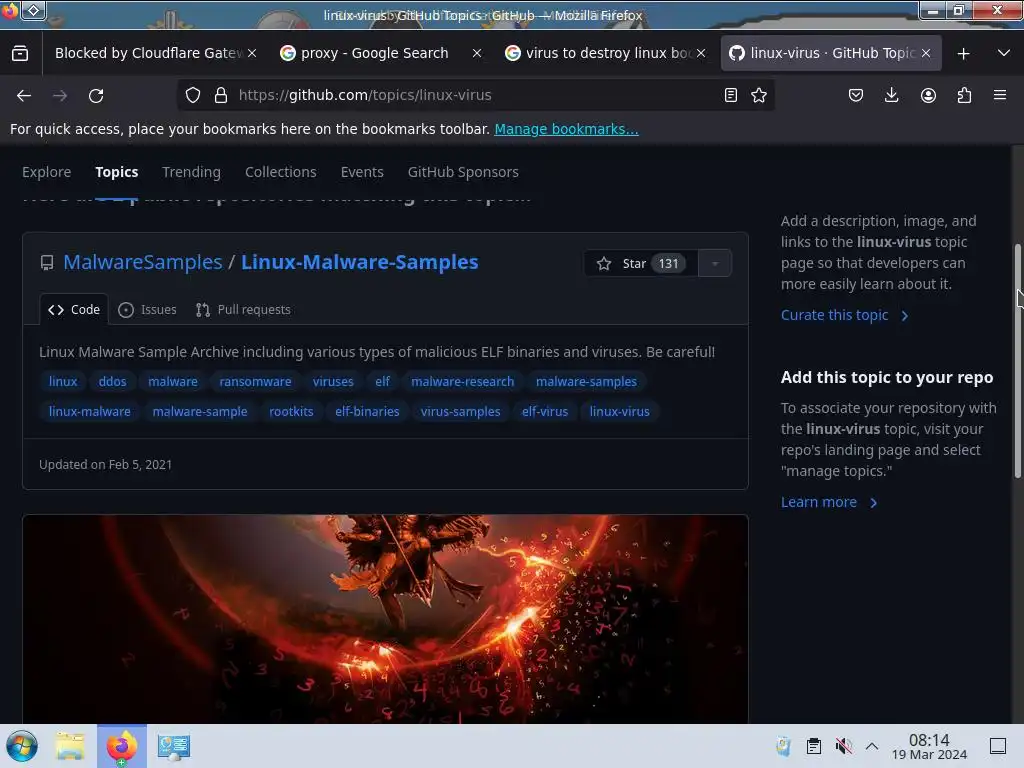Open the Firefox hamburger menu
Viewport: 1024px width, 768px height.
1000,95
